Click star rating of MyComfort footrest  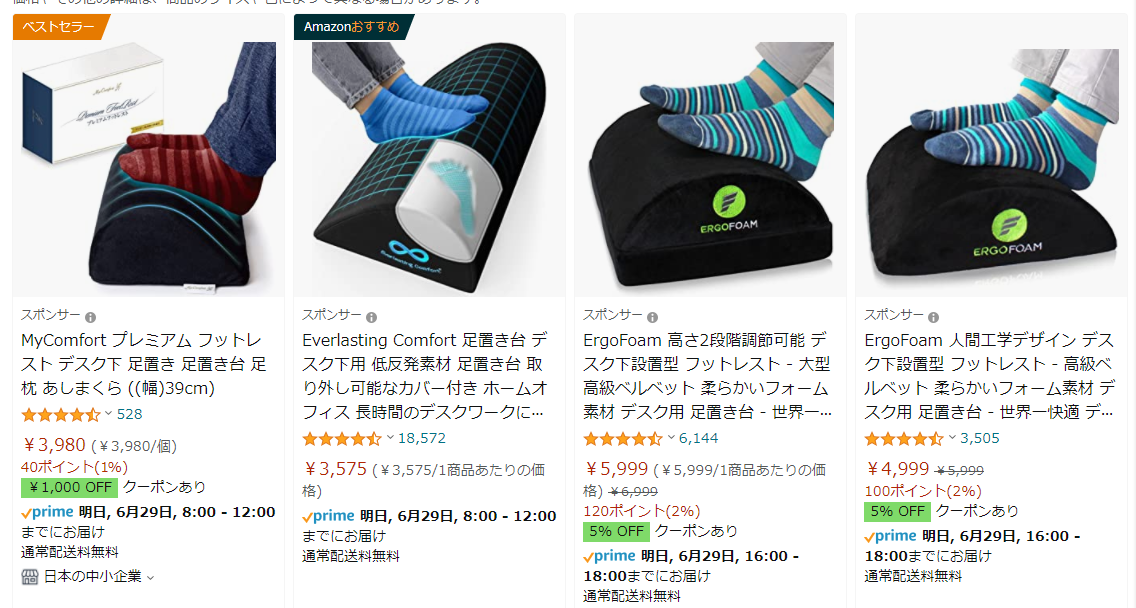(61, 415)
